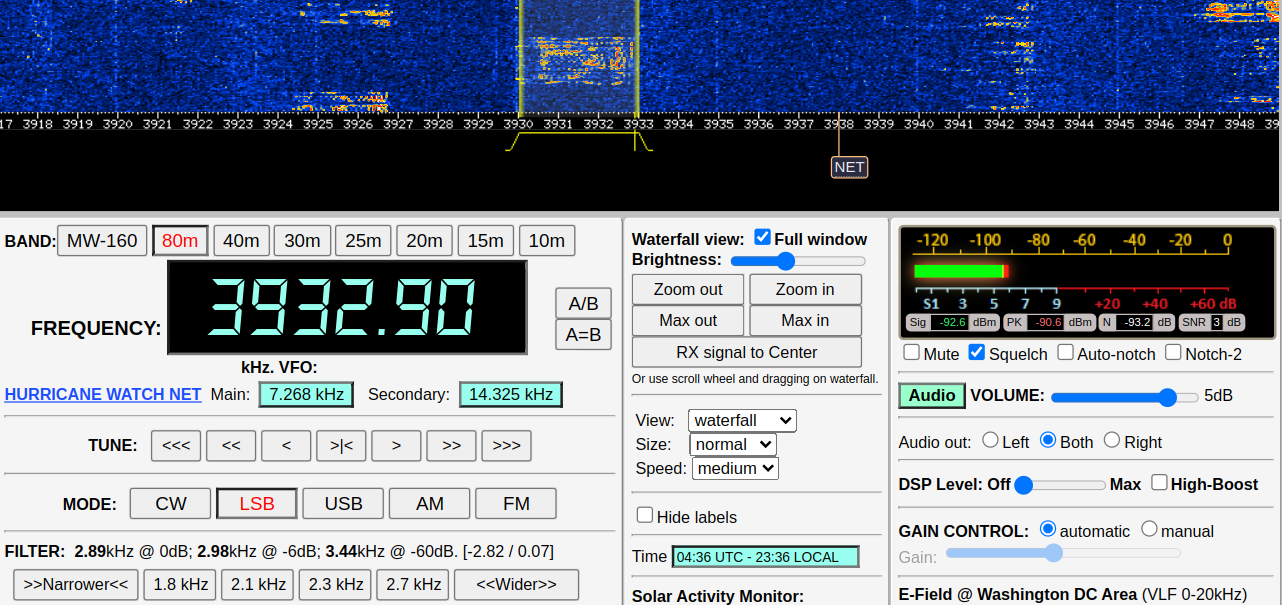Choose the 20m band
Image resolution: width=1282 pixels, height=605 pixels.
(424, 241)
